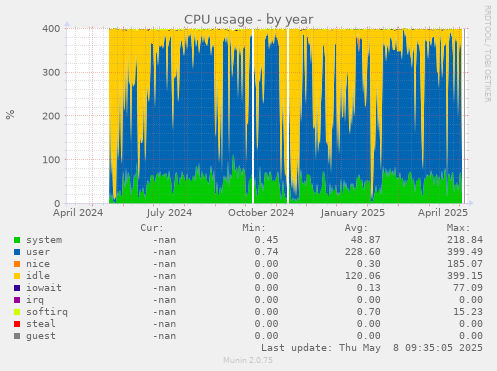This screenshot has height=371, width=497.
Task: Click the 100 y-axis label
Action: tap(51, 160)
